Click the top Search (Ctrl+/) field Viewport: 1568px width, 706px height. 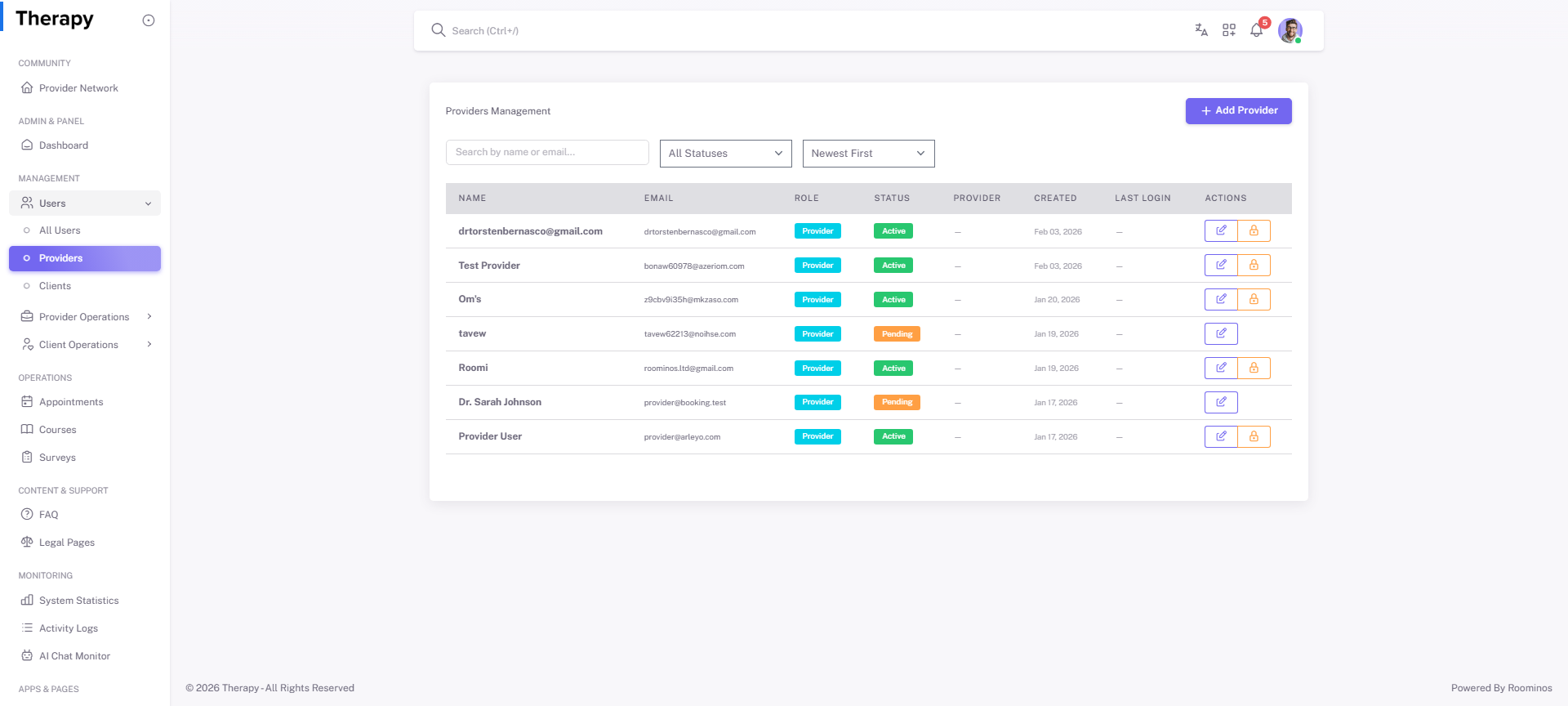[x=485, y=31]
